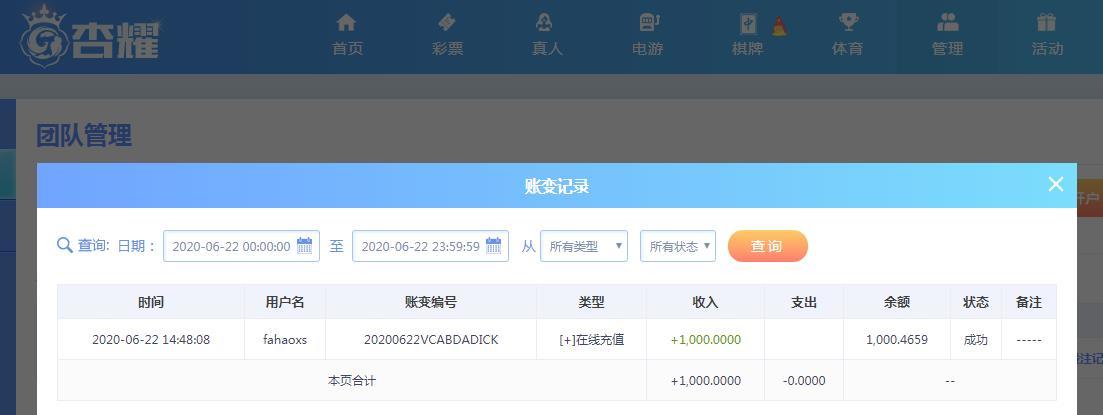
Task: Click the 支出 column header
Action: [804, 302]
